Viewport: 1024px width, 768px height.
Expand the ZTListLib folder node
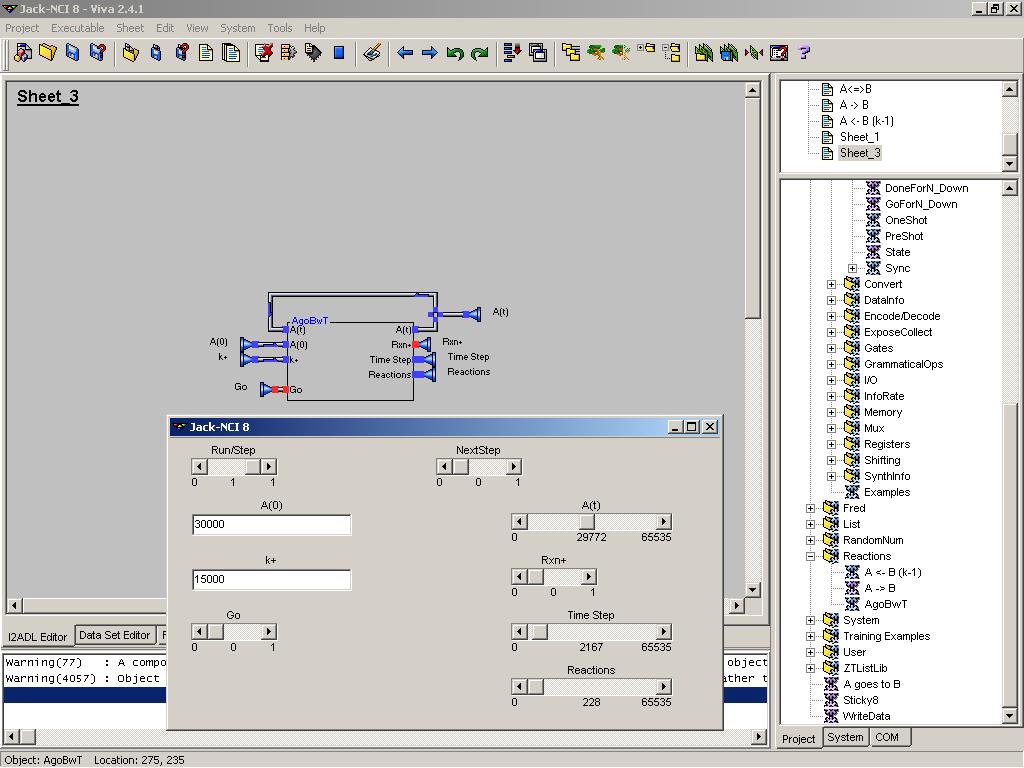[810, 668]
